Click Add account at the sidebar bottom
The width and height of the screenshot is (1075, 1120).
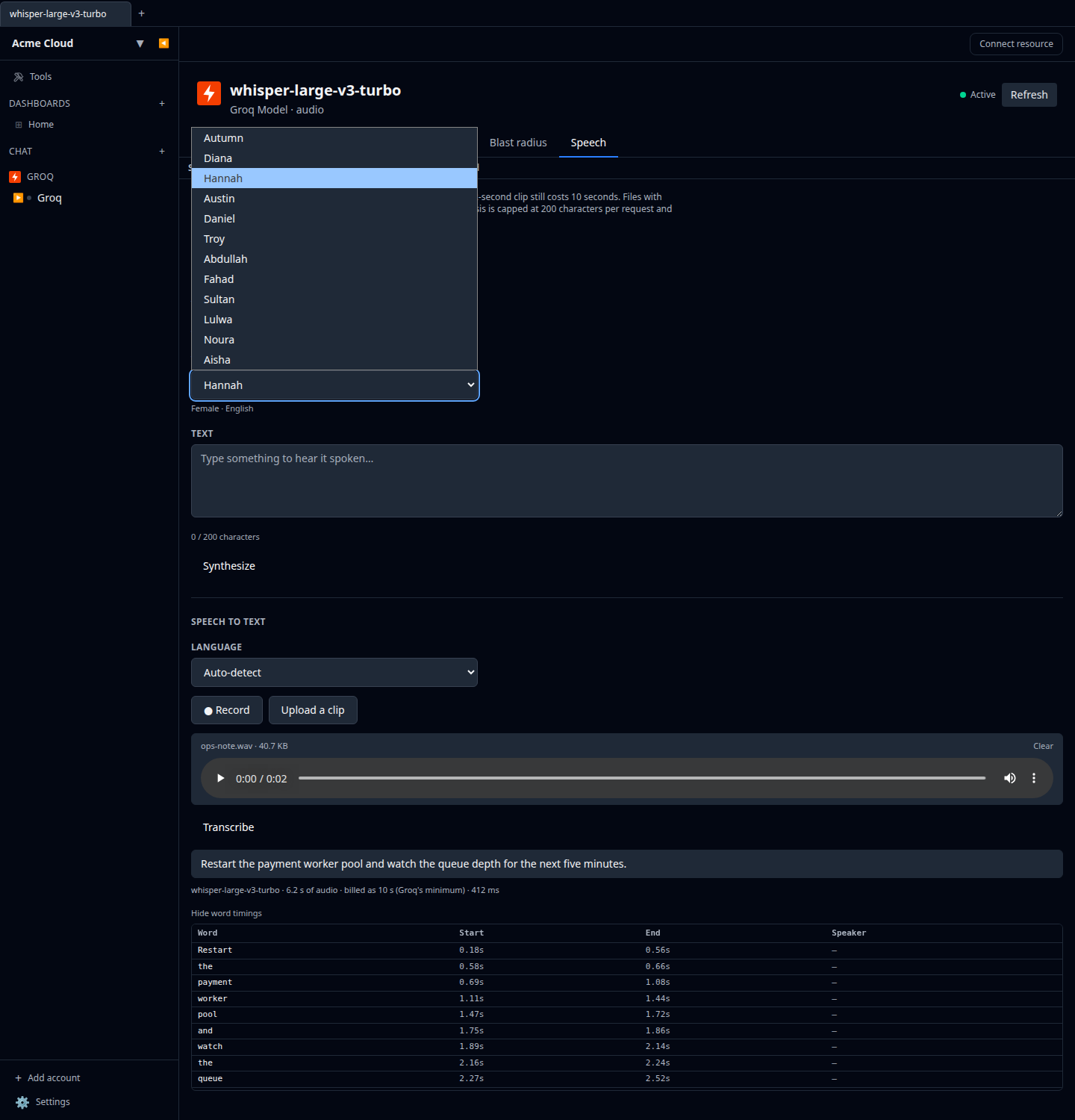(x=48, y=1078)
